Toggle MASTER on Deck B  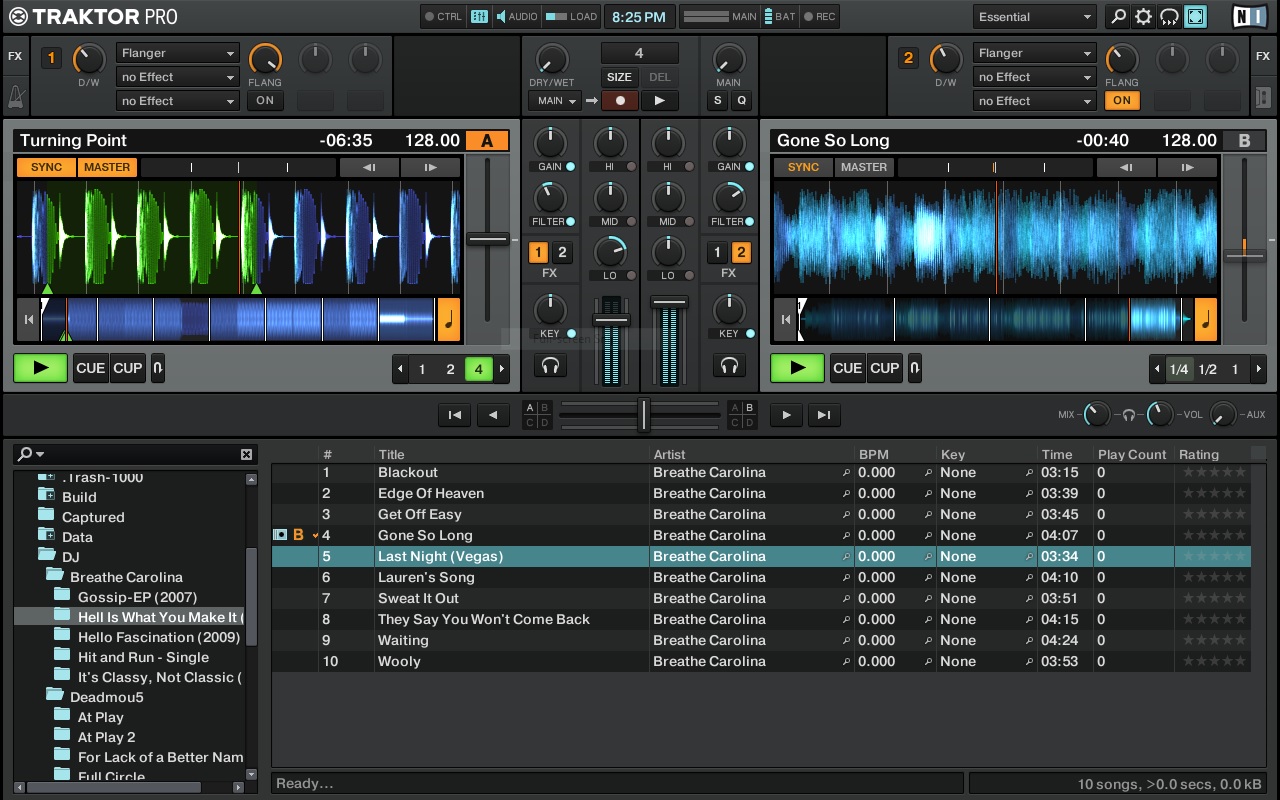coord(864,167)
